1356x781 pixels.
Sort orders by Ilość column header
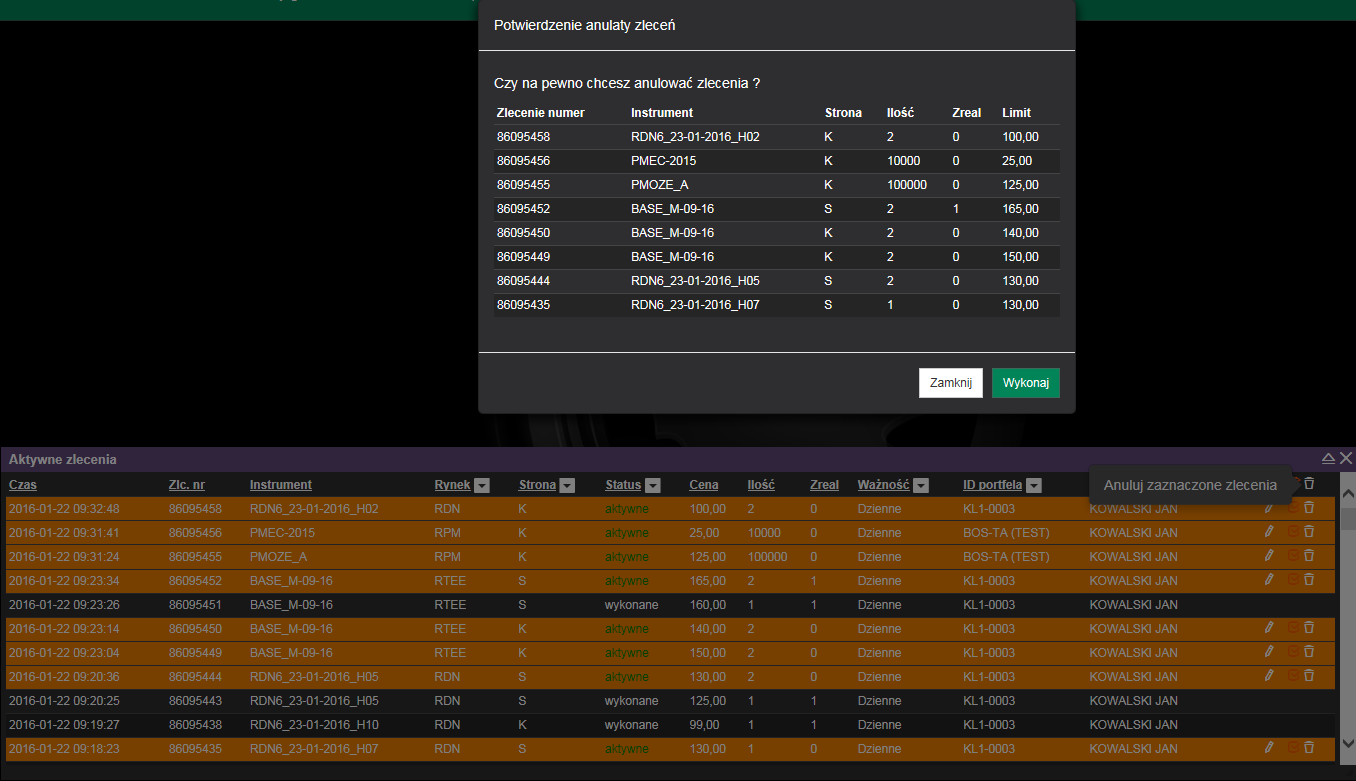coord(761,485)
